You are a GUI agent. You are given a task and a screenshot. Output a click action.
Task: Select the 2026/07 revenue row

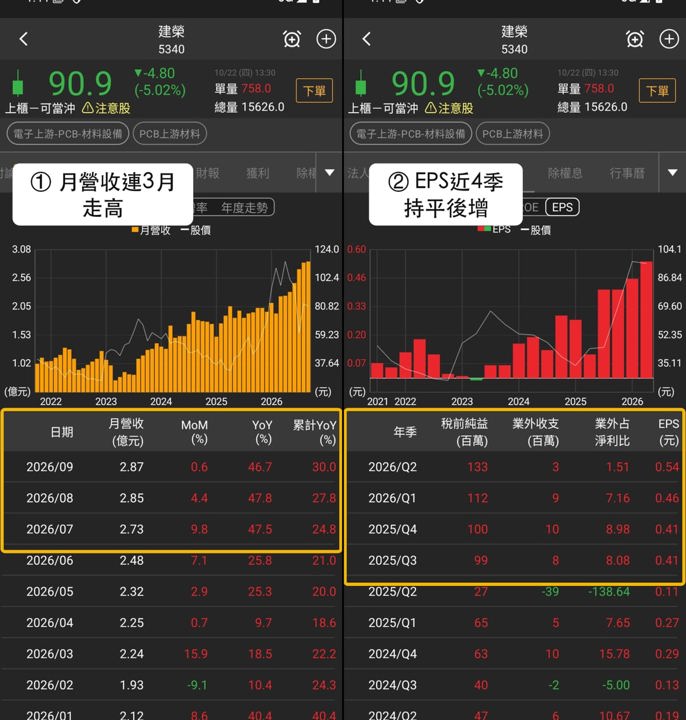pos(171,529)
